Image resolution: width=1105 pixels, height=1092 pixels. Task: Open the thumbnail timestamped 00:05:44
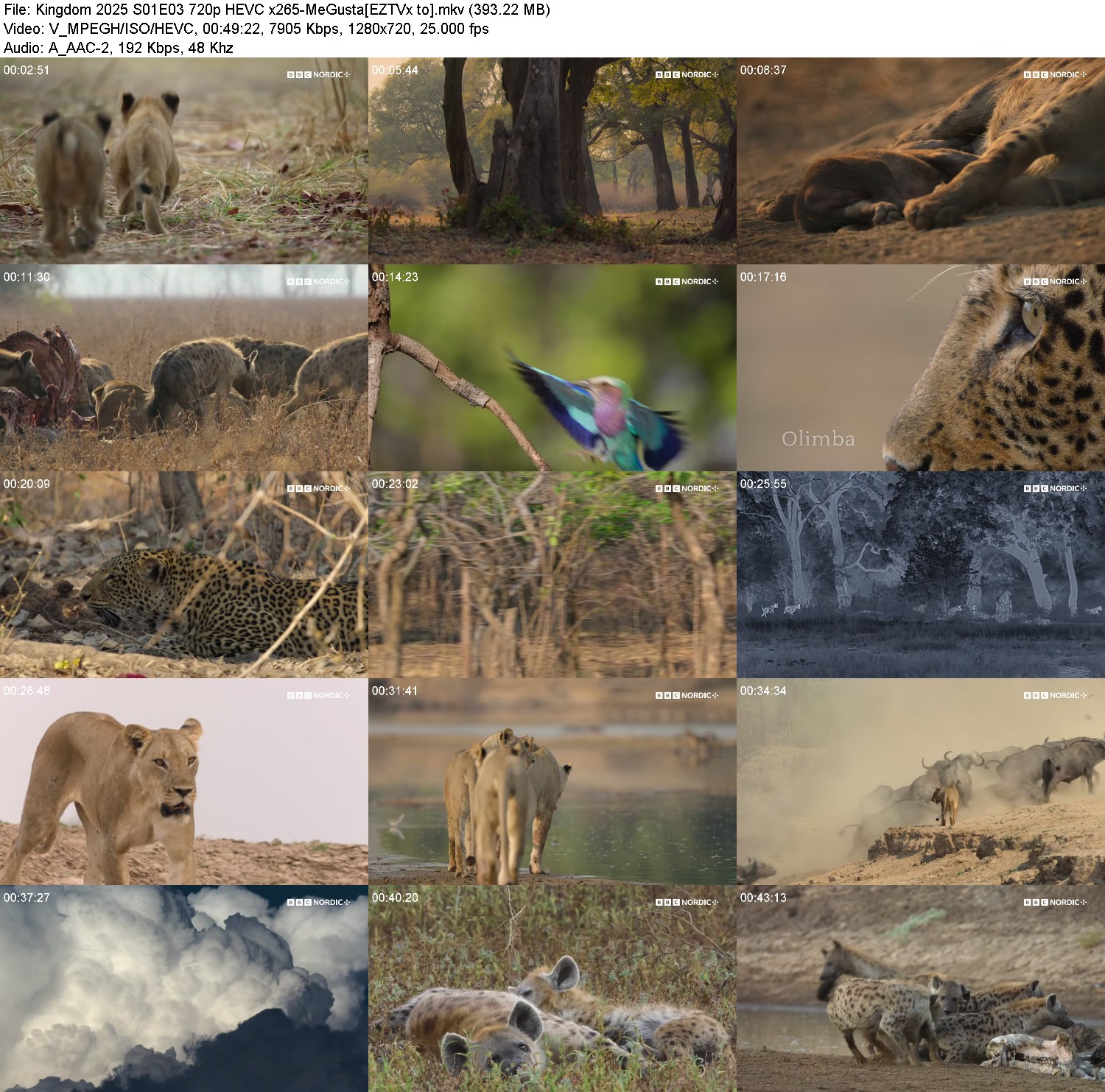(x=552, y=161)
